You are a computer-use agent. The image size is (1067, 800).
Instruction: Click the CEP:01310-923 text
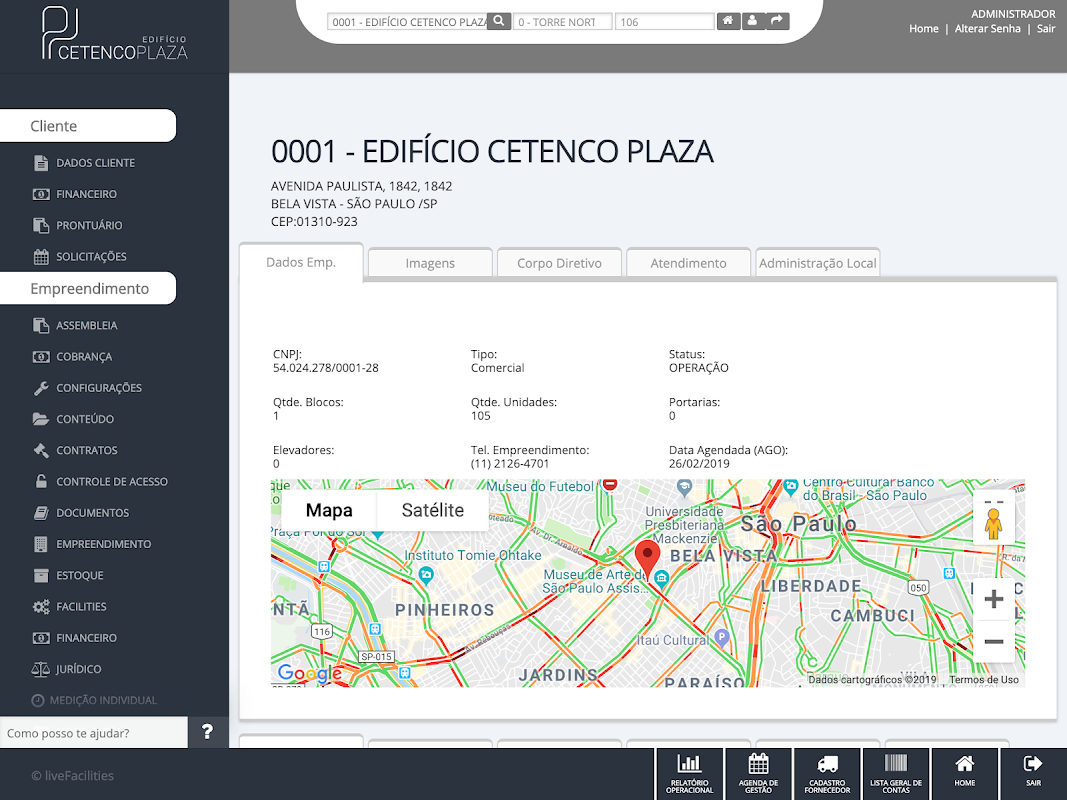[314, 222]
